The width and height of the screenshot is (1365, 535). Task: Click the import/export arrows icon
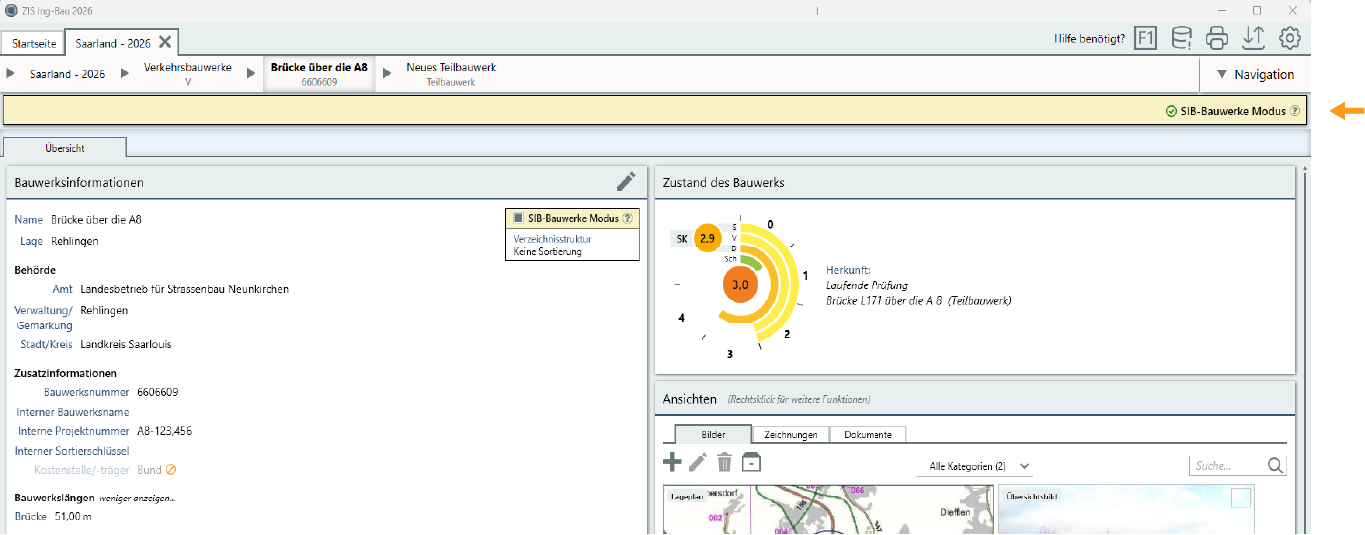pyautogui.click(x=1253, y=39)
